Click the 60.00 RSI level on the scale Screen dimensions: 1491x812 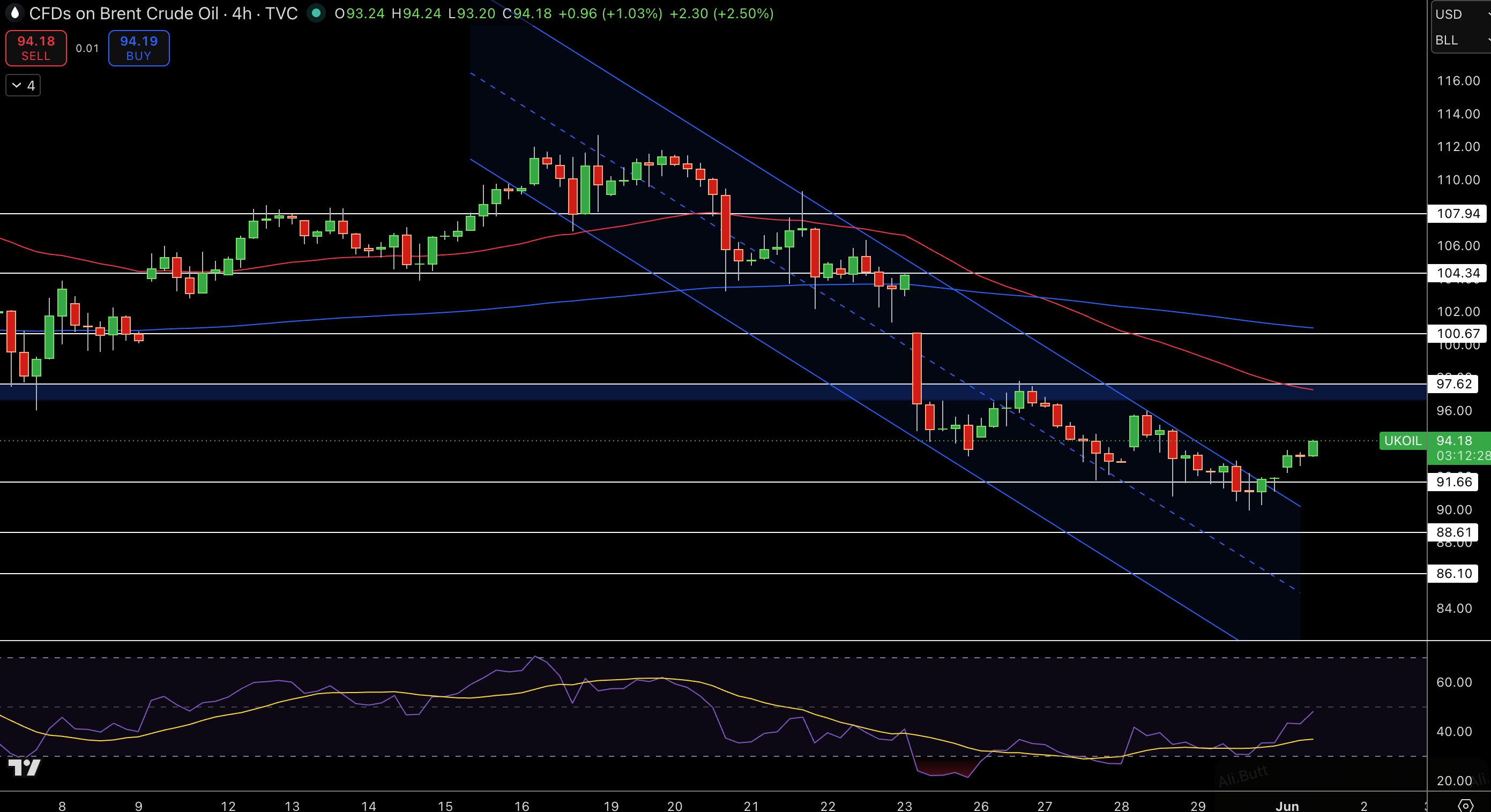[x=1454, y=682]
